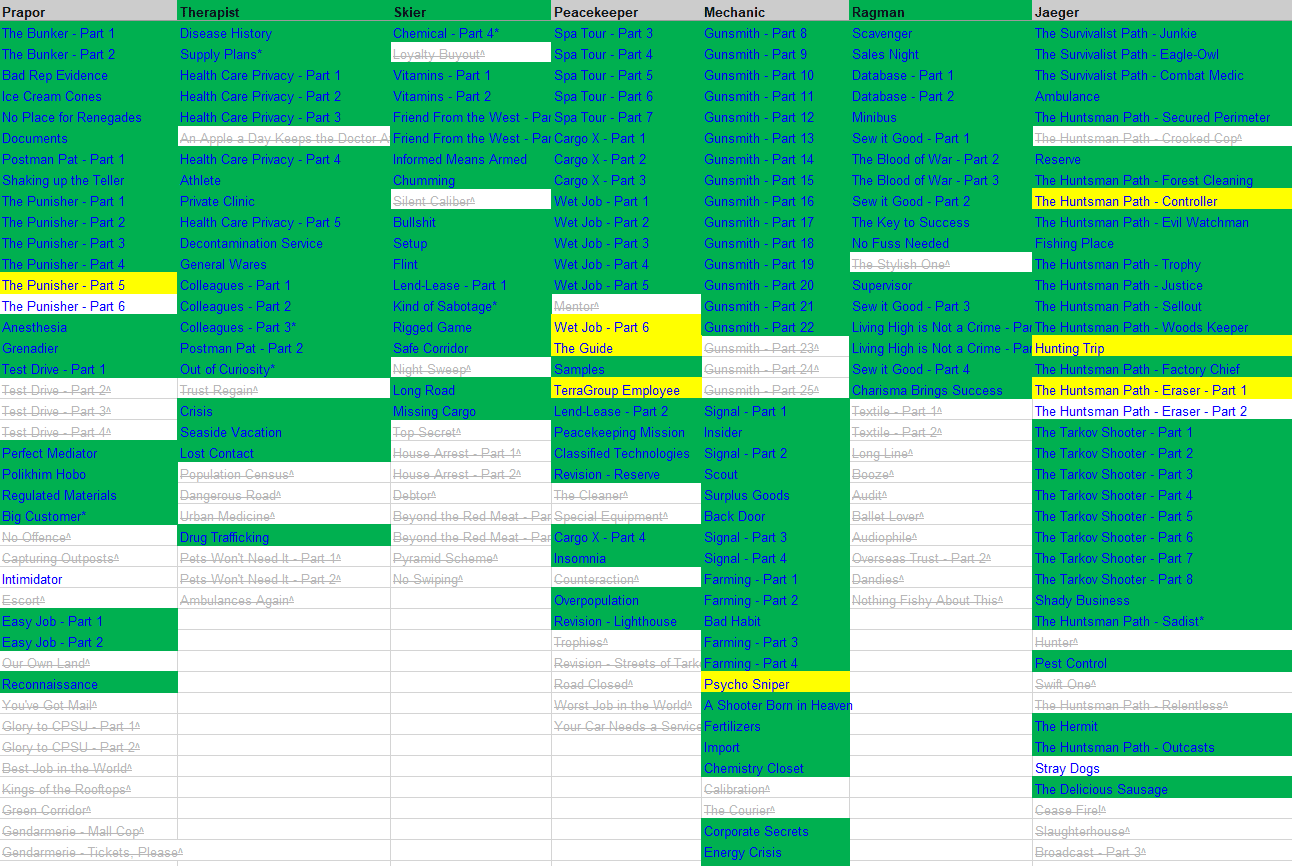Click the Chemistry Closet cell
1292x866 pixels.
(776, 768)
